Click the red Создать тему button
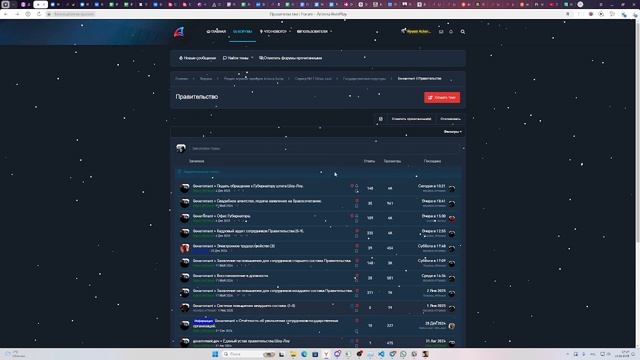 pos(442,98)
